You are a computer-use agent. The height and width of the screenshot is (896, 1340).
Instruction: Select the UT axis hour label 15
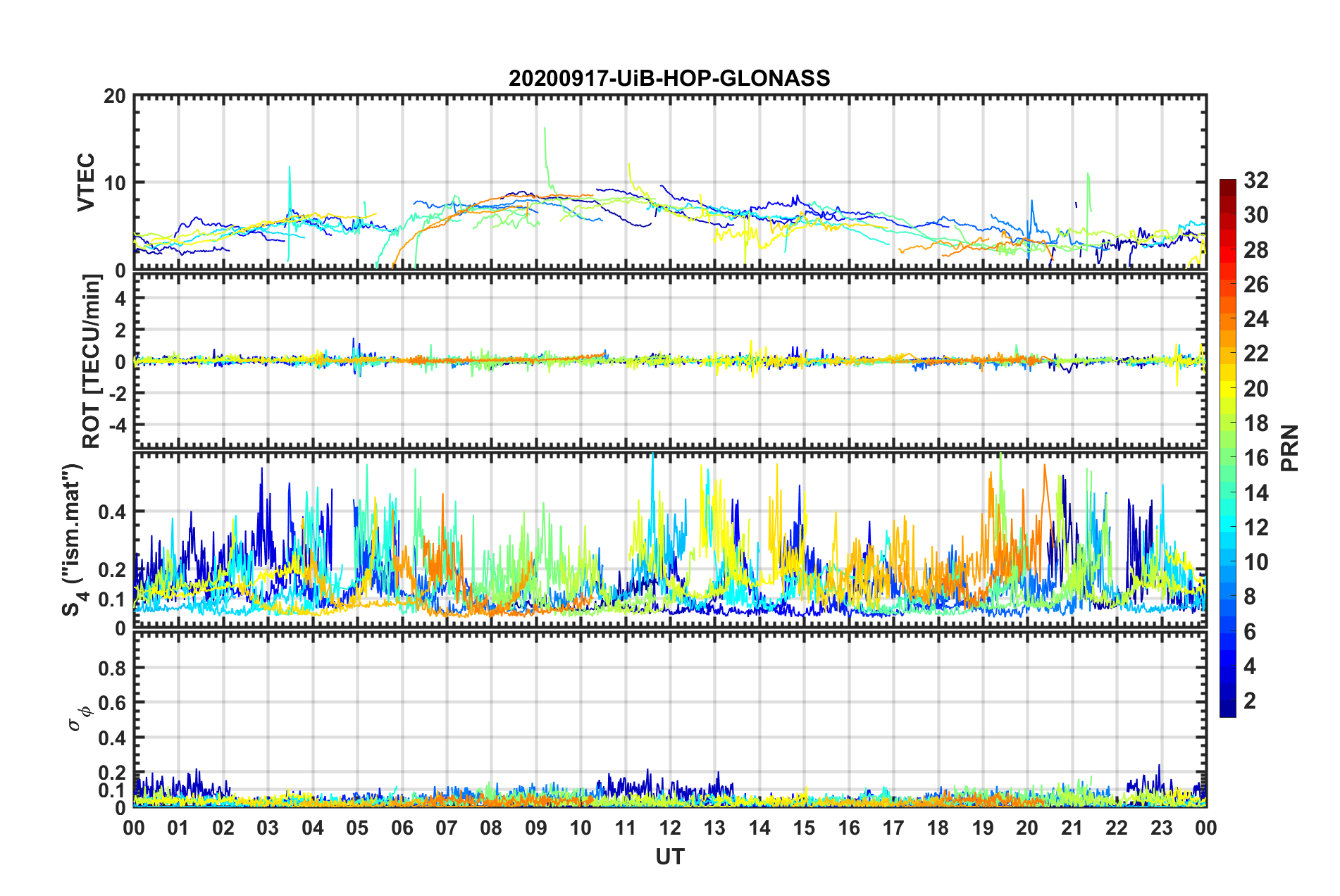pyautogui.click(x=804, y=828)
